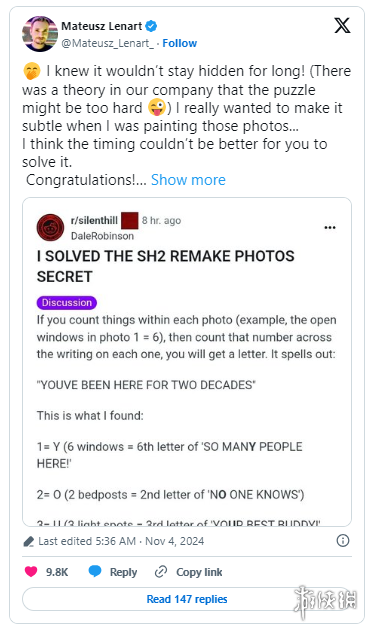The height and width of the screenshot is (630, 372).
Task: Expand tweet with Show more
Action: click(188, 180)
